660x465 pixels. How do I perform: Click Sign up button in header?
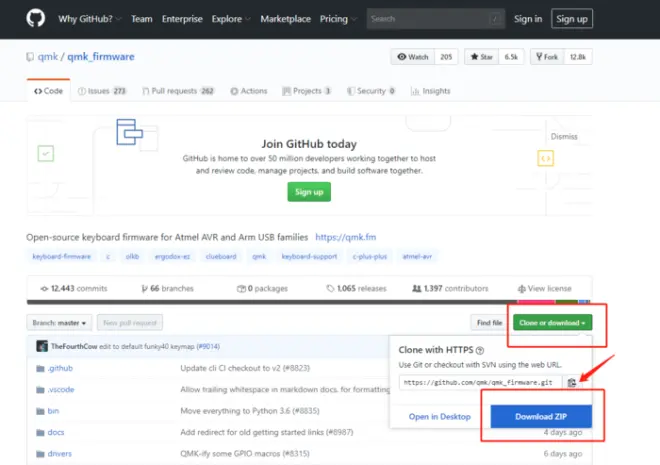coord(572,19)
